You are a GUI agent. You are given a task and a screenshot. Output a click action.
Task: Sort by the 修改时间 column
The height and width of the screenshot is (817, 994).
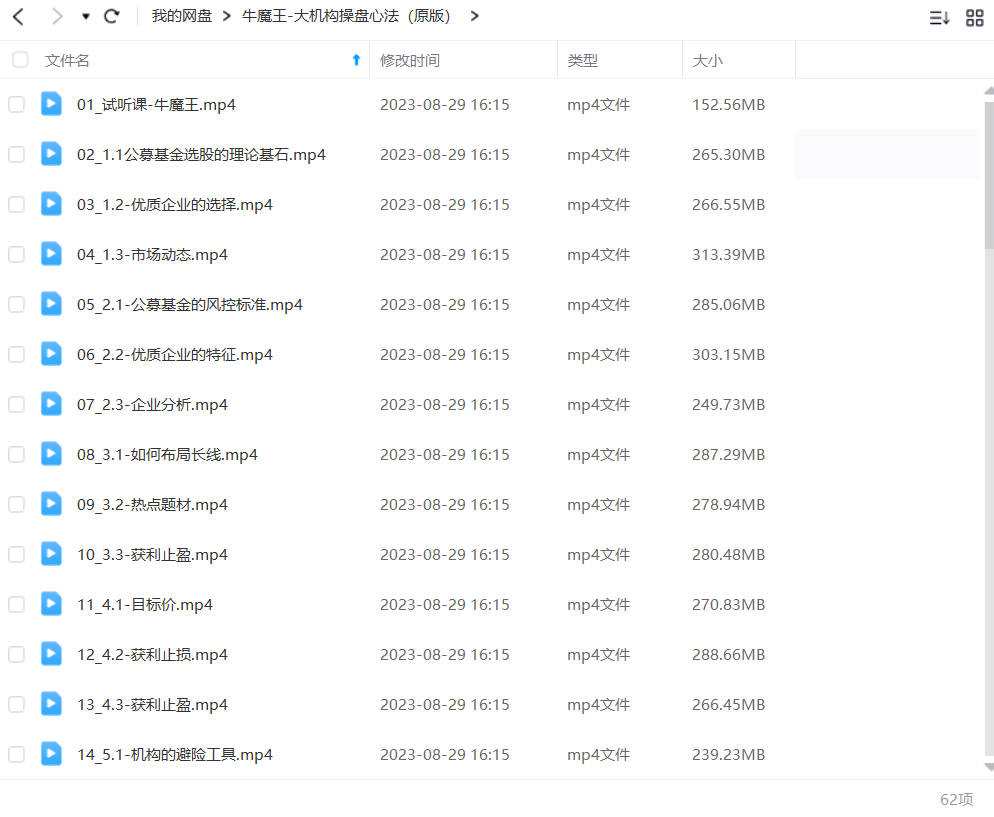410,61
